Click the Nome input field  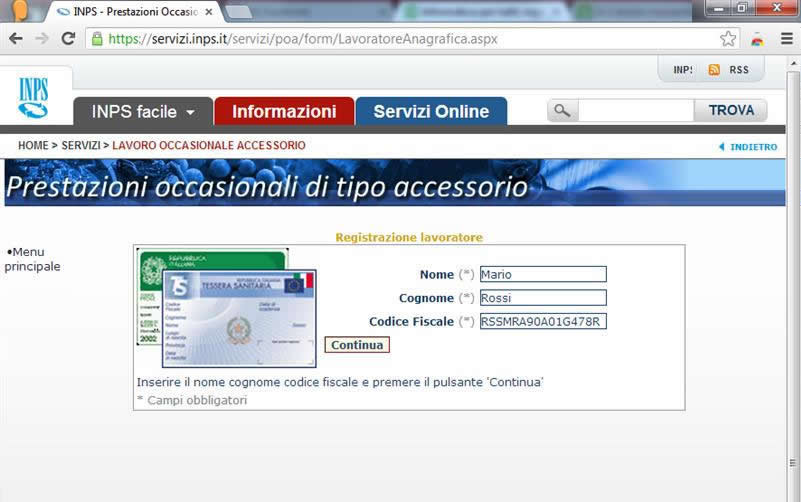[543, 274]
